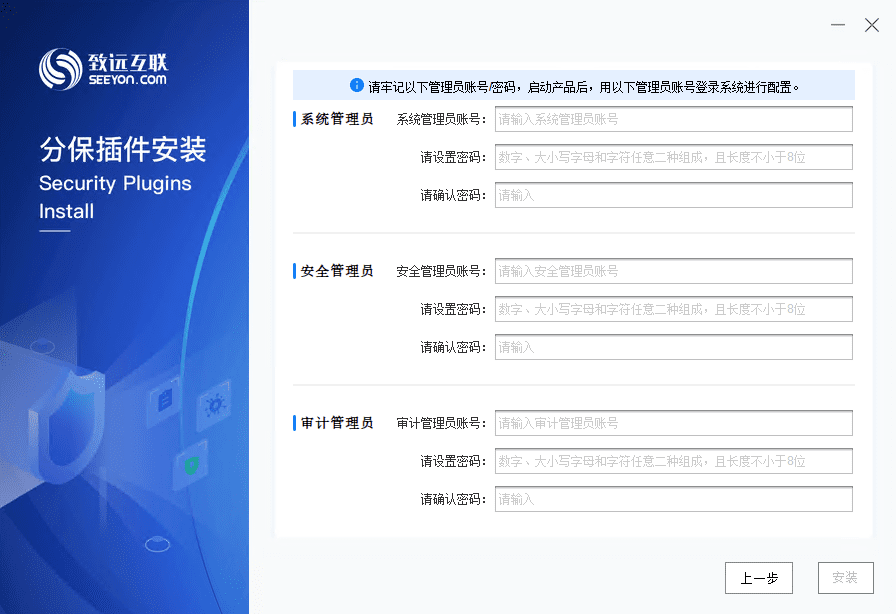The image size is (896, 614).
Task: Click the Security Plugins Install subtitle
Action: click(115, 197)
